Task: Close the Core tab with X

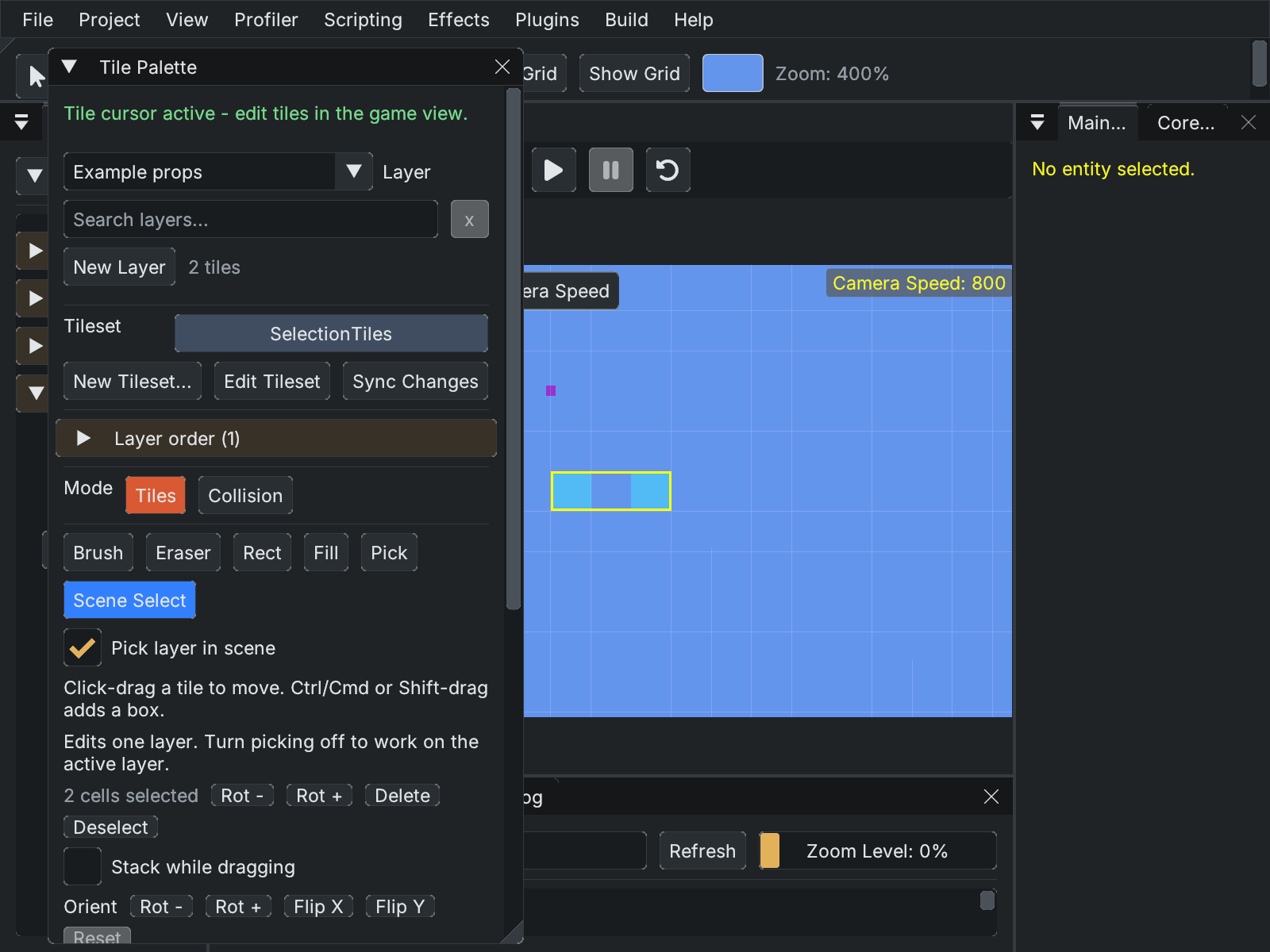Action: point(1249,122)
